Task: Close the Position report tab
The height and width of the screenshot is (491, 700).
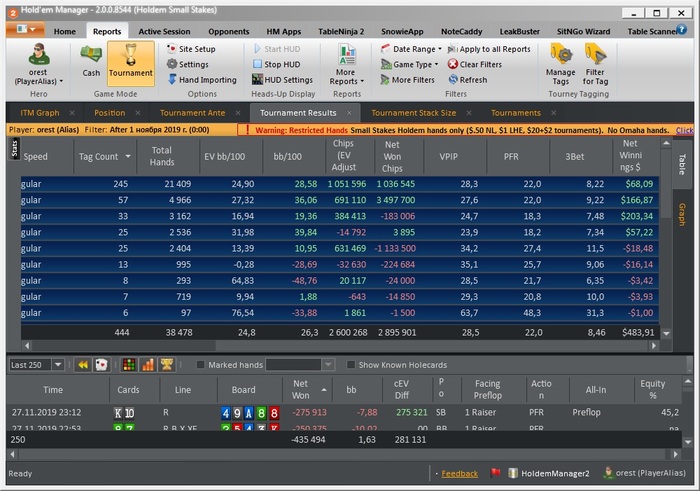Action: click(138, 113)
